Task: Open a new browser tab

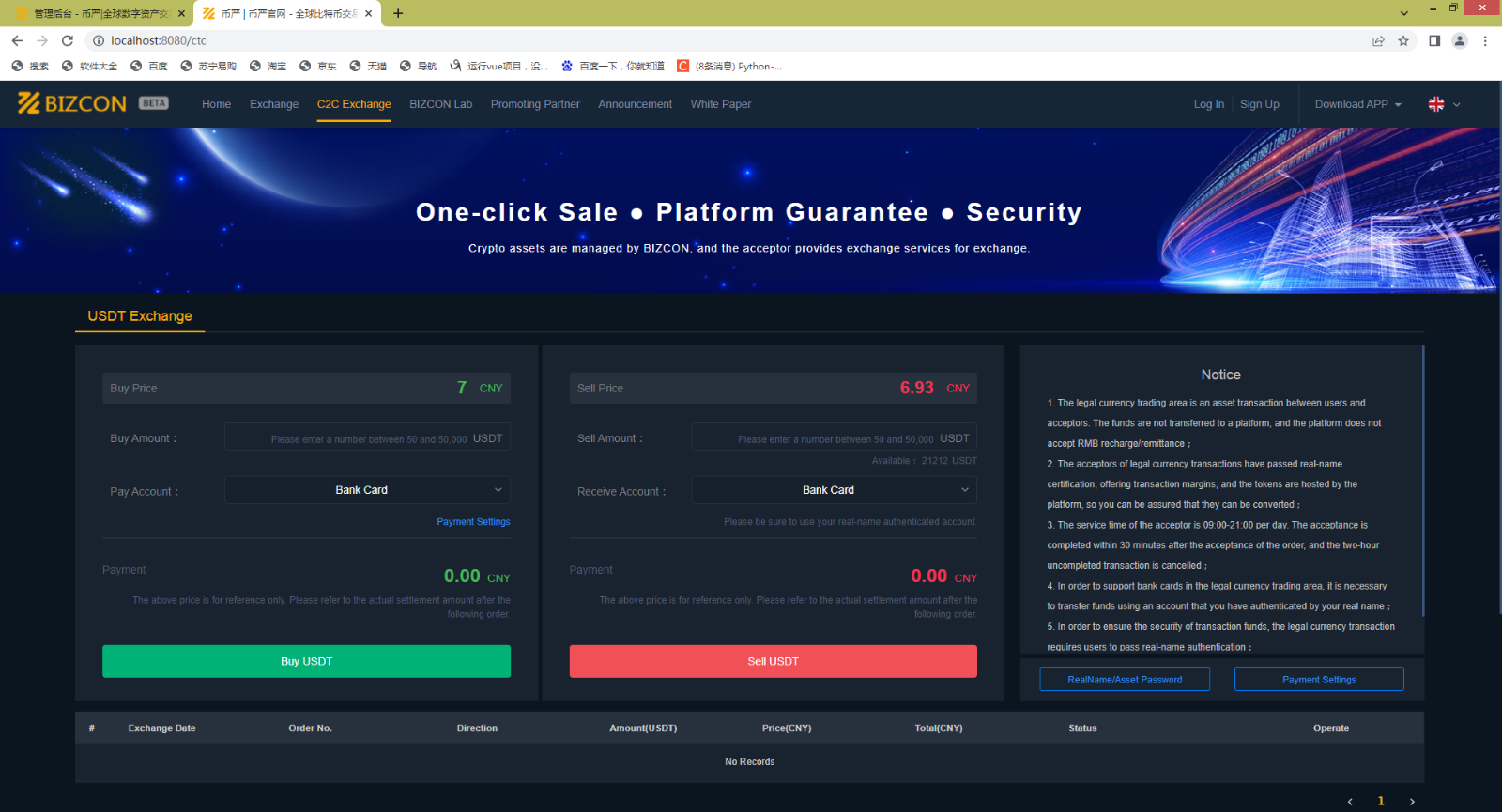Action: pos(398,13)
